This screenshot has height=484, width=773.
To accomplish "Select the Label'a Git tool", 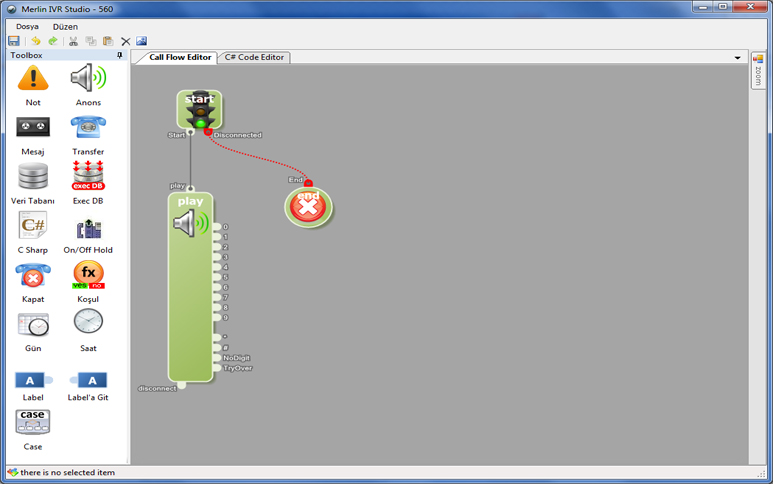I will click(x=88, y=387).
